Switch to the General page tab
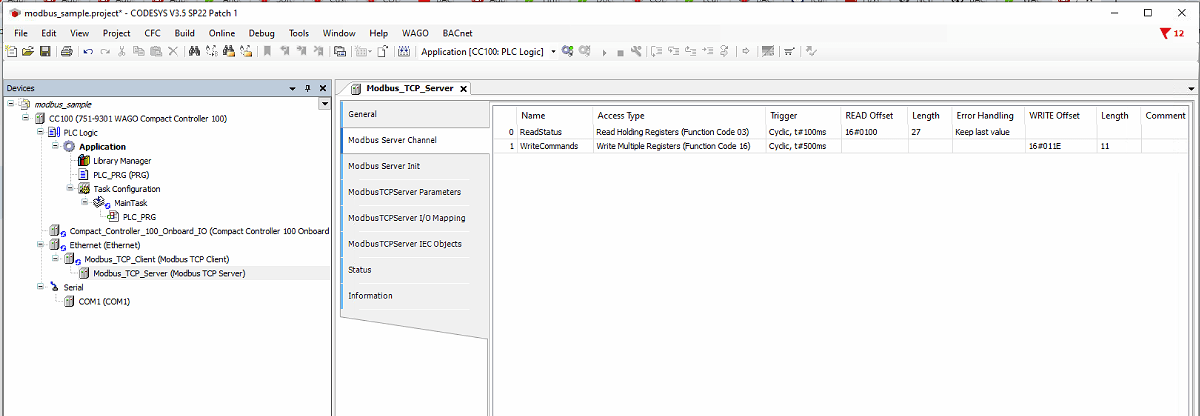 (x=415, y=114)
